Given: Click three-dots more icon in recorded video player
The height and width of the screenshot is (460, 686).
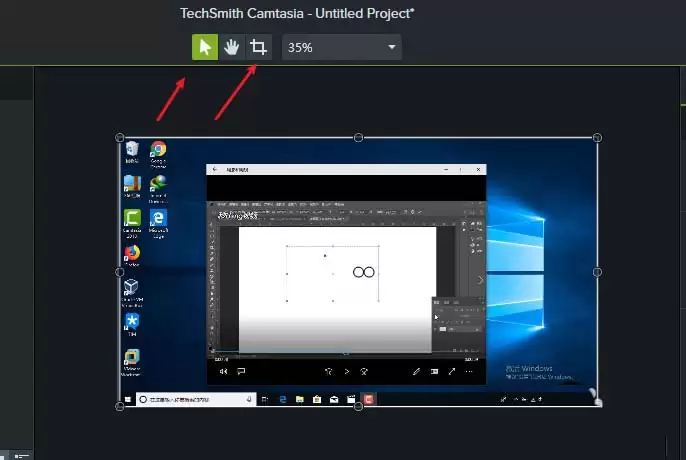Looking at the screenshot, I should pyautogui.click(x=469, y=372).
